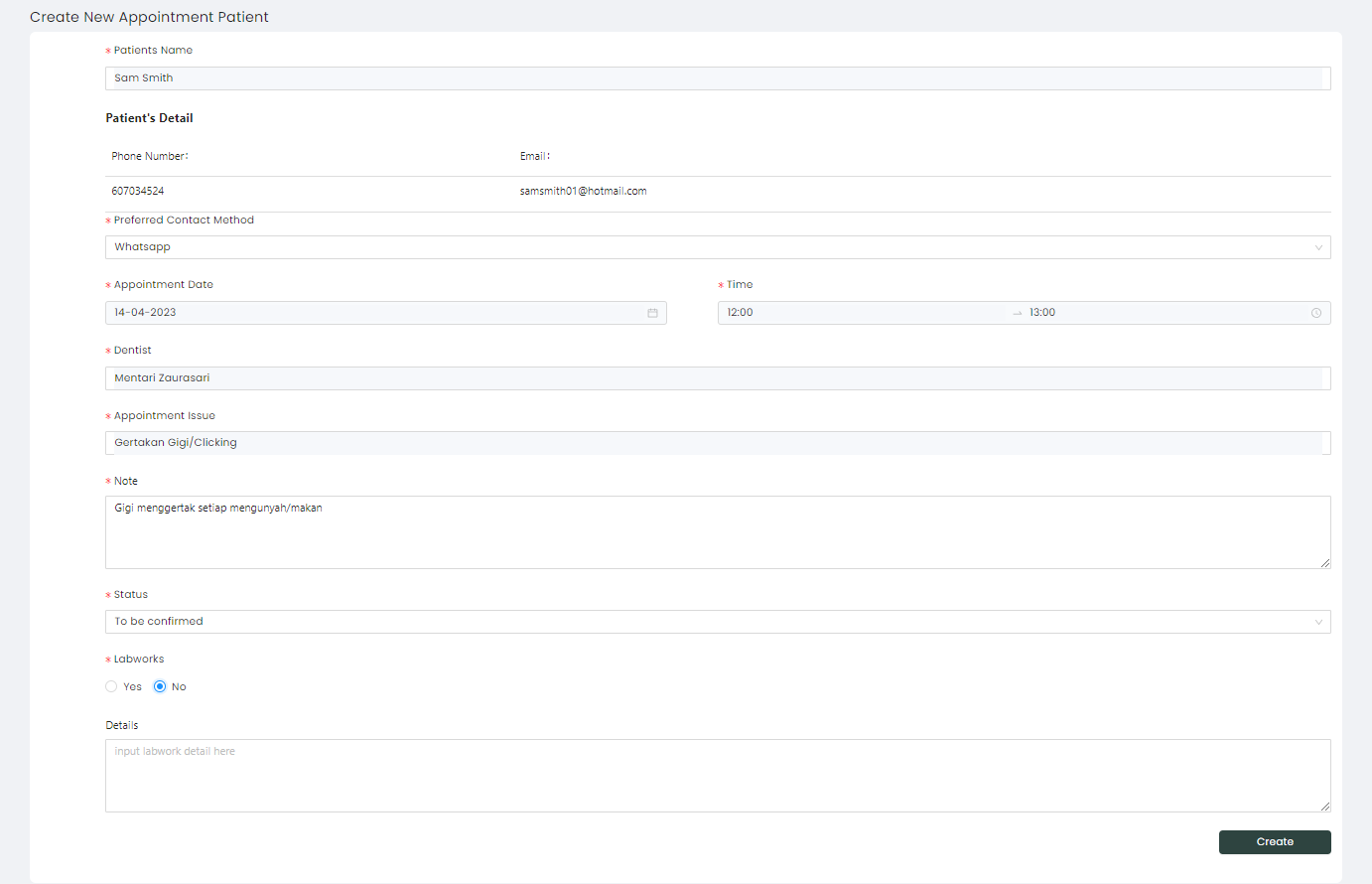1372x884 pixels.
Task: Click the Email column header
Action: [x=535, y=156]
